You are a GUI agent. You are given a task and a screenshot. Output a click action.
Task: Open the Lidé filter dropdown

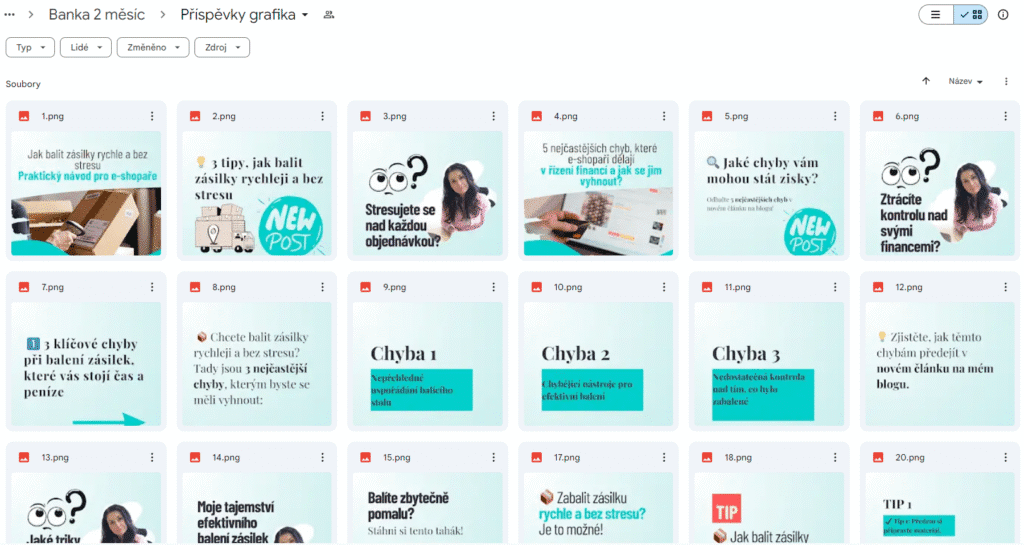click(86, 47)
